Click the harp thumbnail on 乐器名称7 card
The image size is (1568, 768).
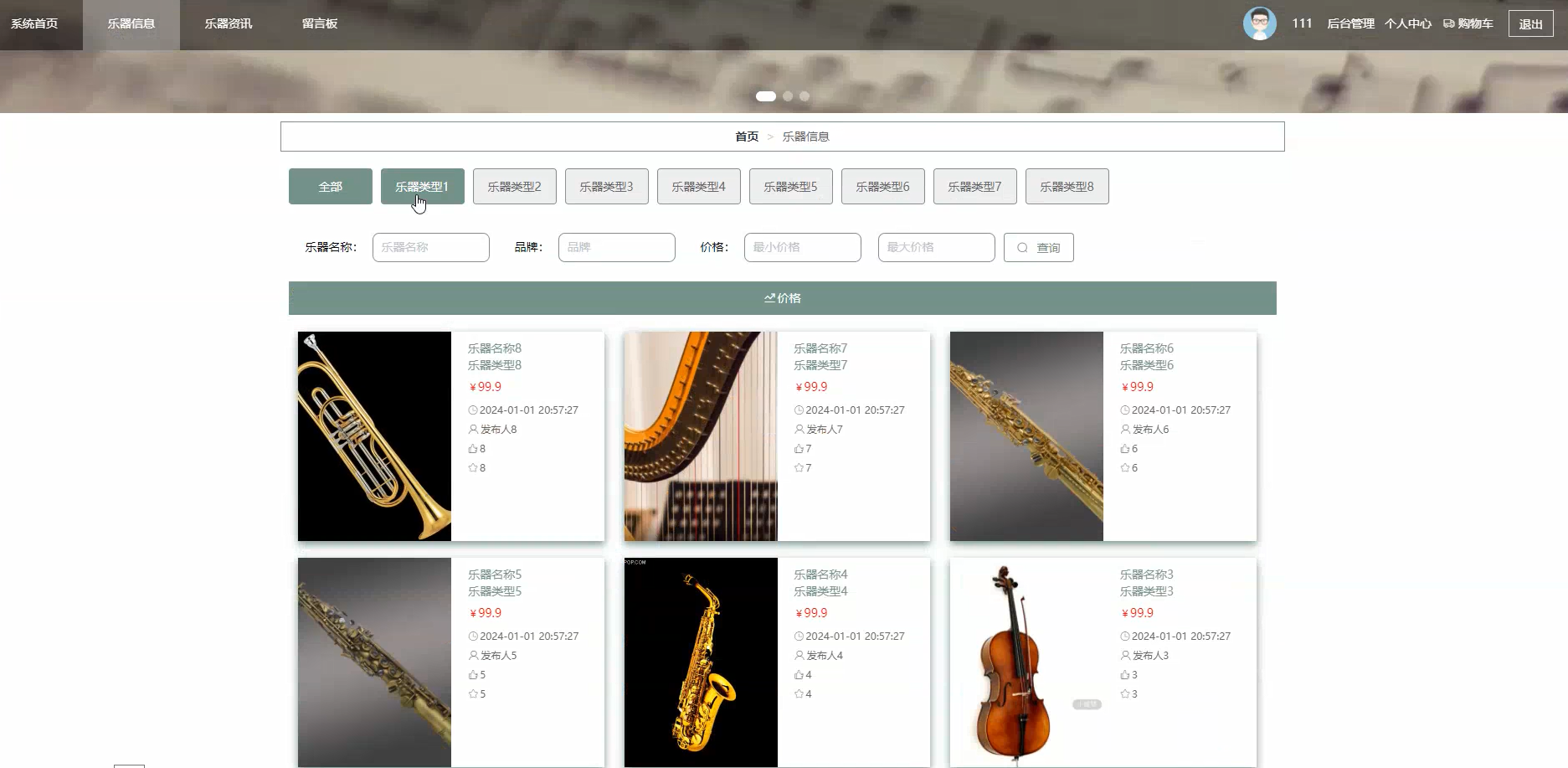click(x=700, y=436)
